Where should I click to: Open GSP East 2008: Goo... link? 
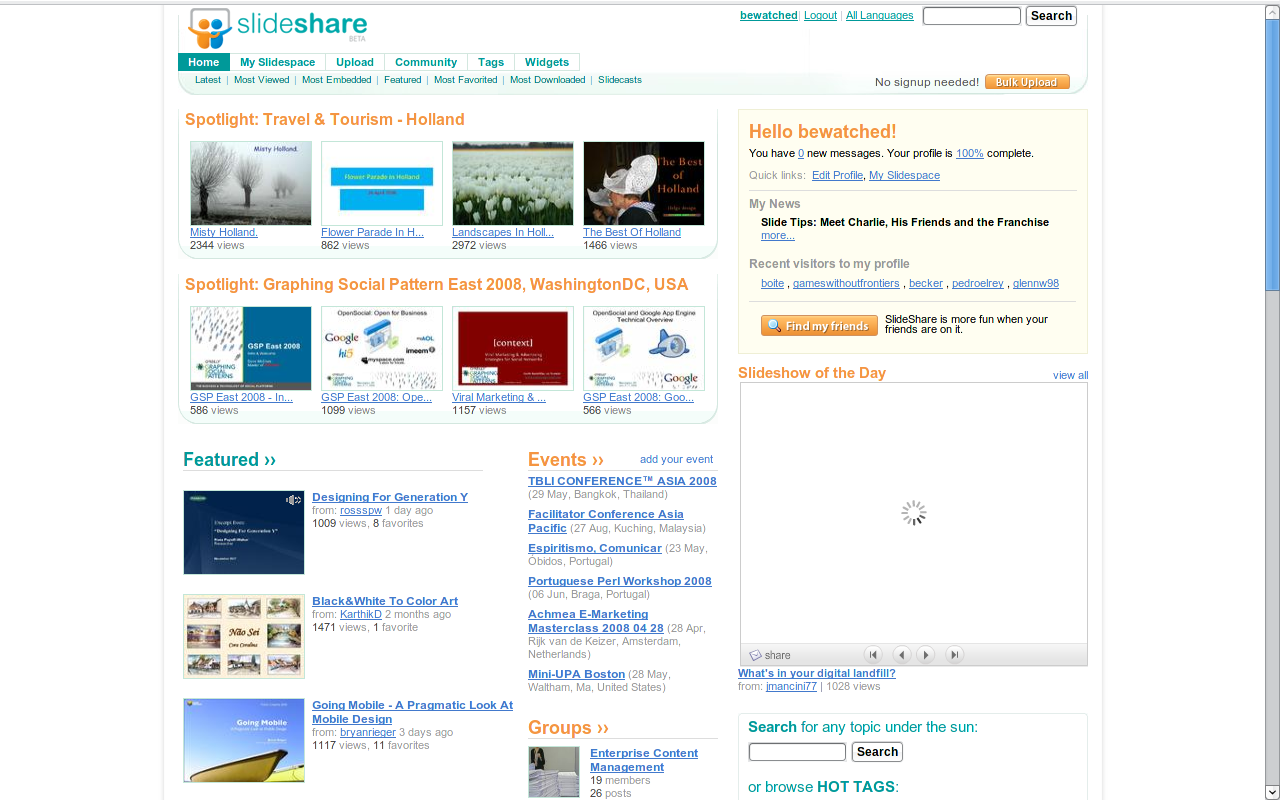pos(638,398)
